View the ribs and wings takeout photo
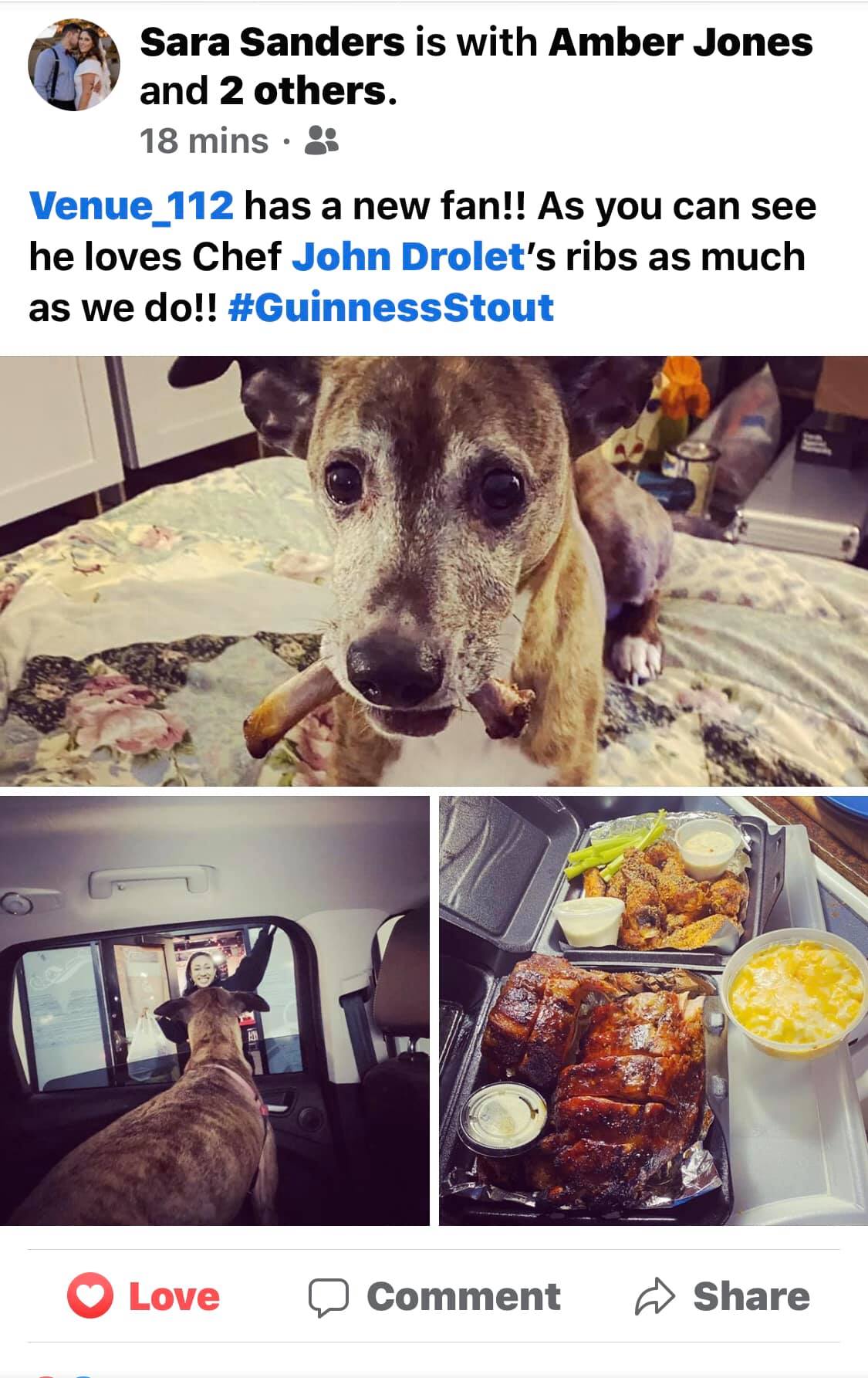This screenshot has height=1378, width=868. 654,1011
